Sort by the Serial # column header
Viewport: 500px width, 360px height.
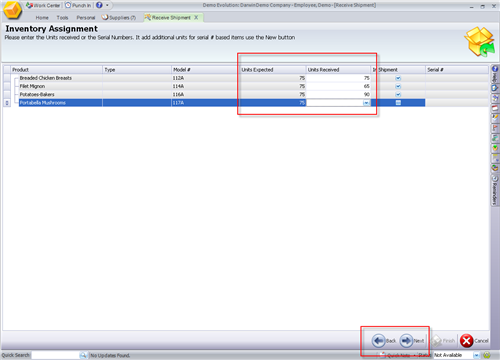click(457, 70)
